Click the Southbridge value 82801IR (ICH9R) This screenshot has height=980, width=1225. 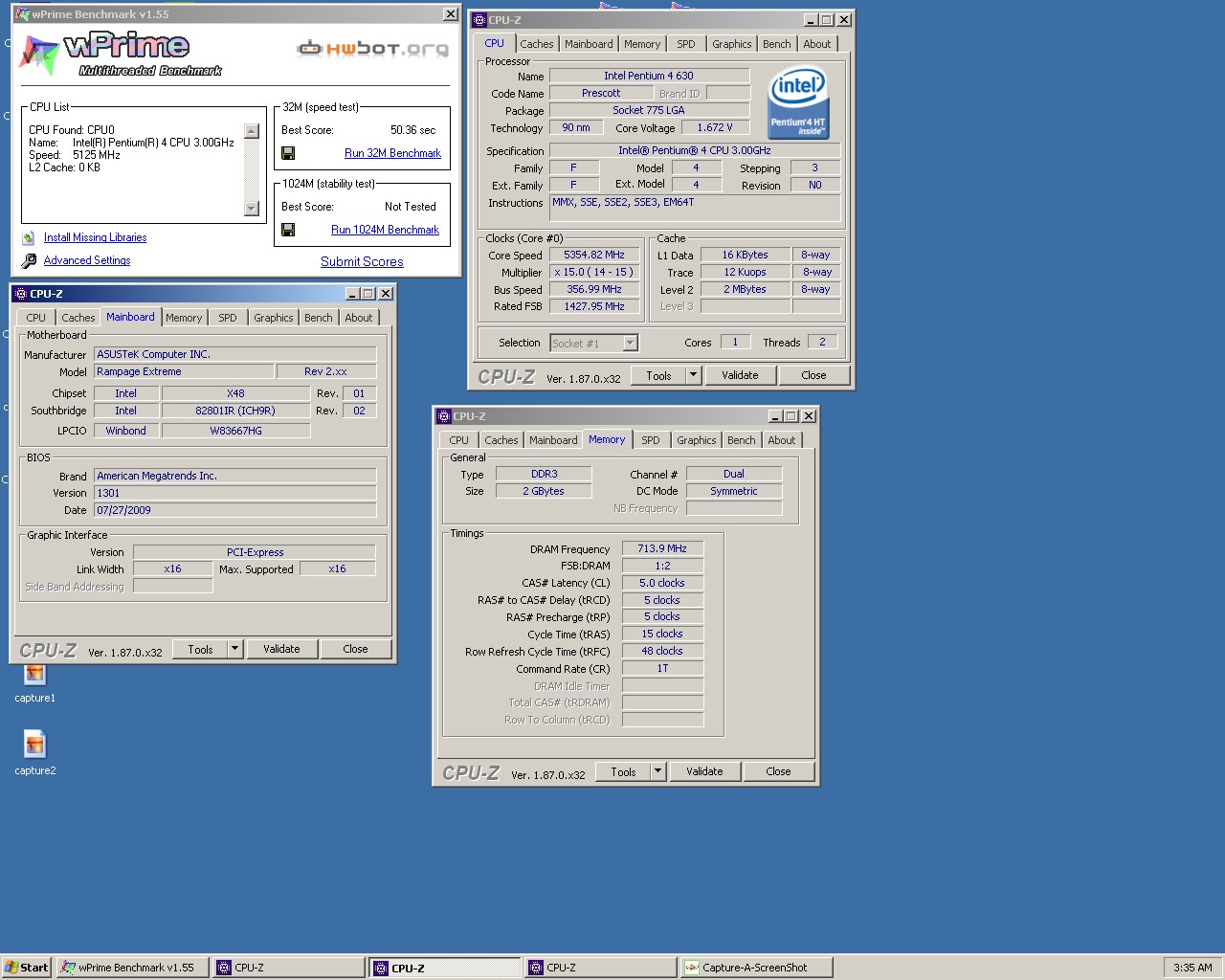(x=235, y=412)
